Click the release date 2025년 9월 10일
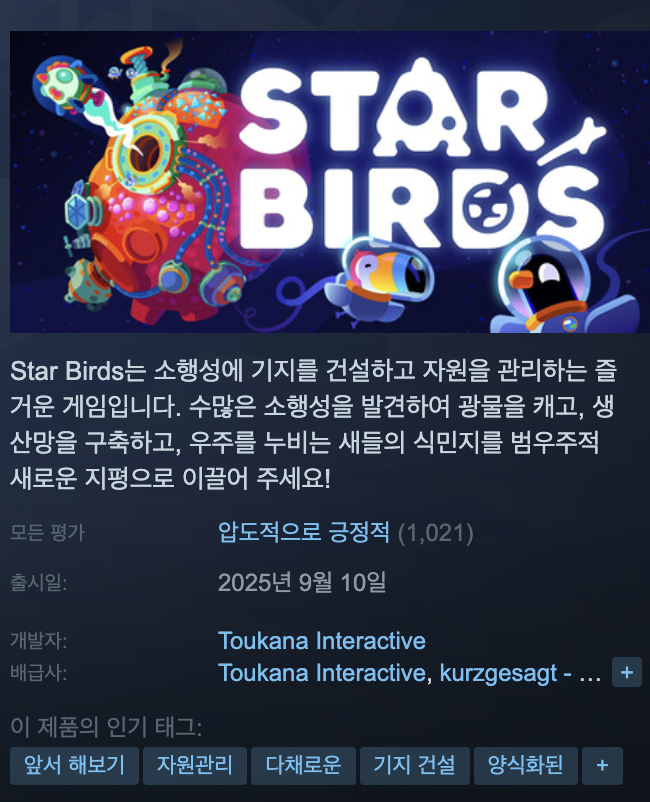Image resolution: width=650 pixels, height=802 pixels. (x=302, y=583)
